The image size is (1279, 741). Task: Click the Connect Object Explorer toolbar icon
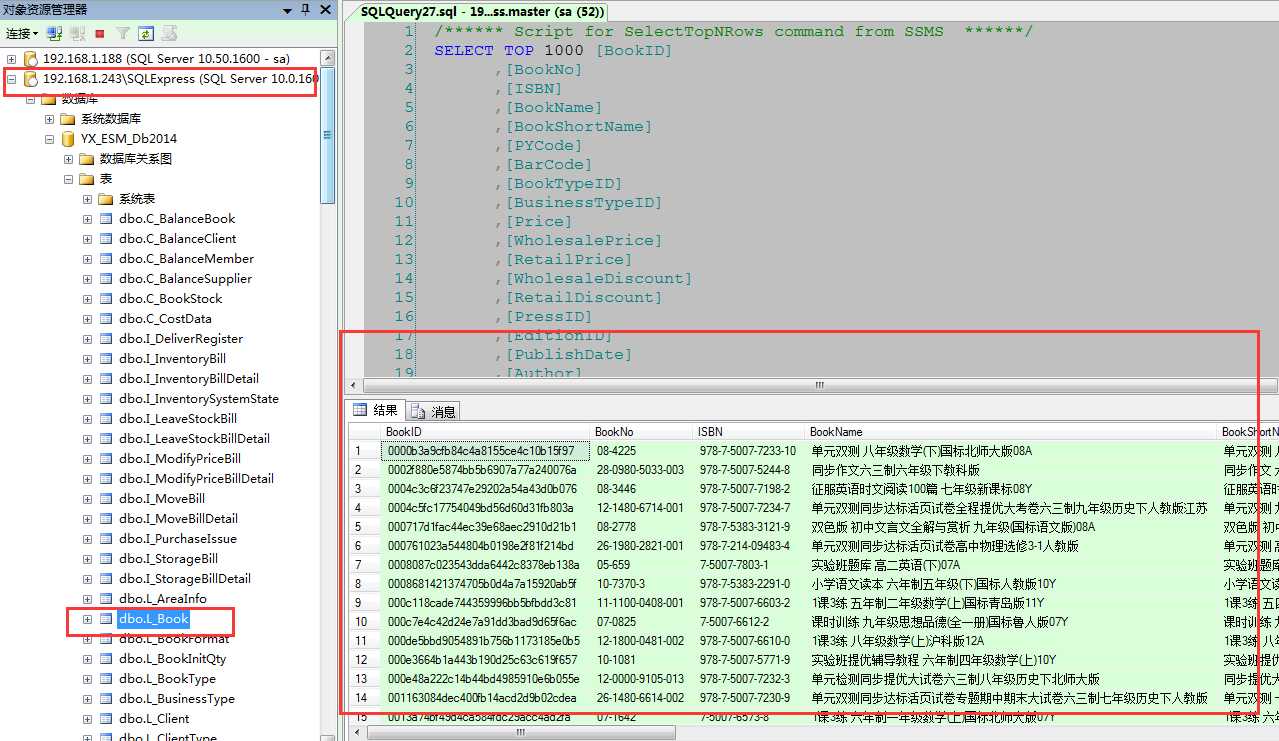(x=55, y=34)
